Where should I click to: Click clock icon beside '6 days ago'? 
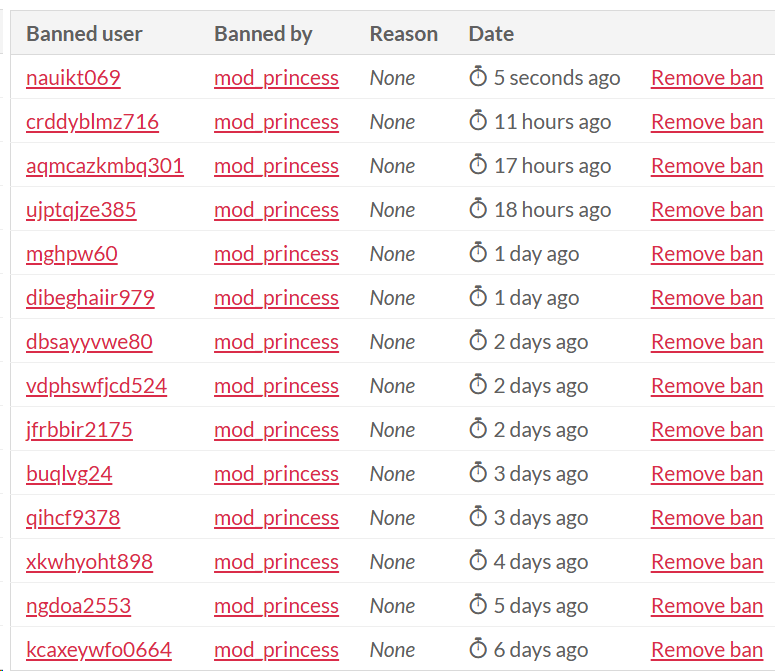(x=478, y=649)
